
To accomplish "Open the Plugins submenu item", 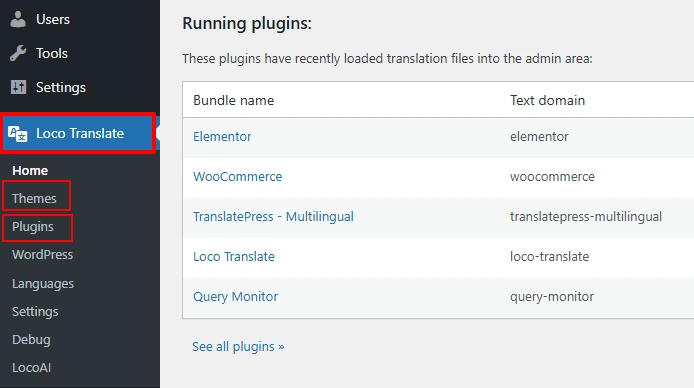I will 33,227.
